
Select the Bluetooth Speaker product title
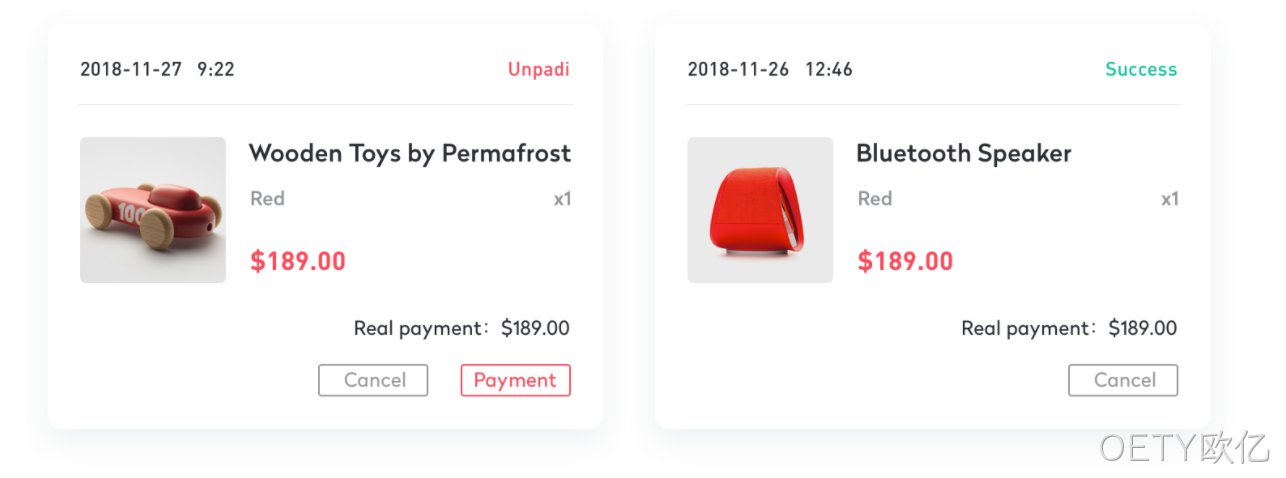click(x=964, y=154)
